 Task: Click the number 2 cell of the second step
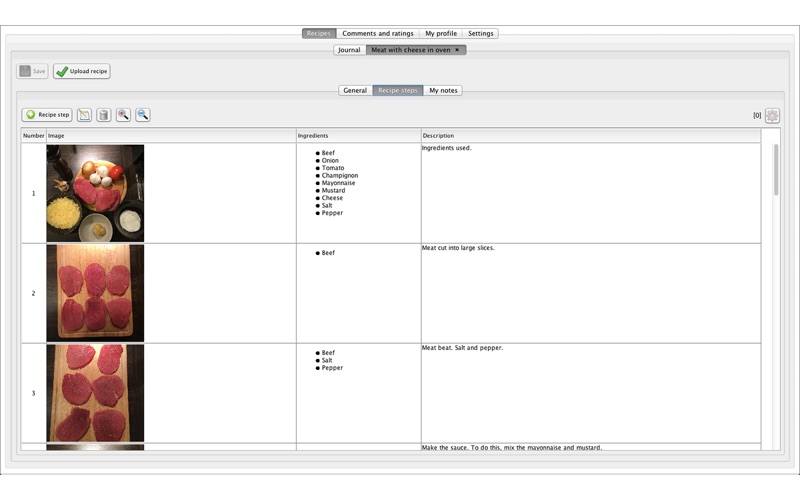34,293
